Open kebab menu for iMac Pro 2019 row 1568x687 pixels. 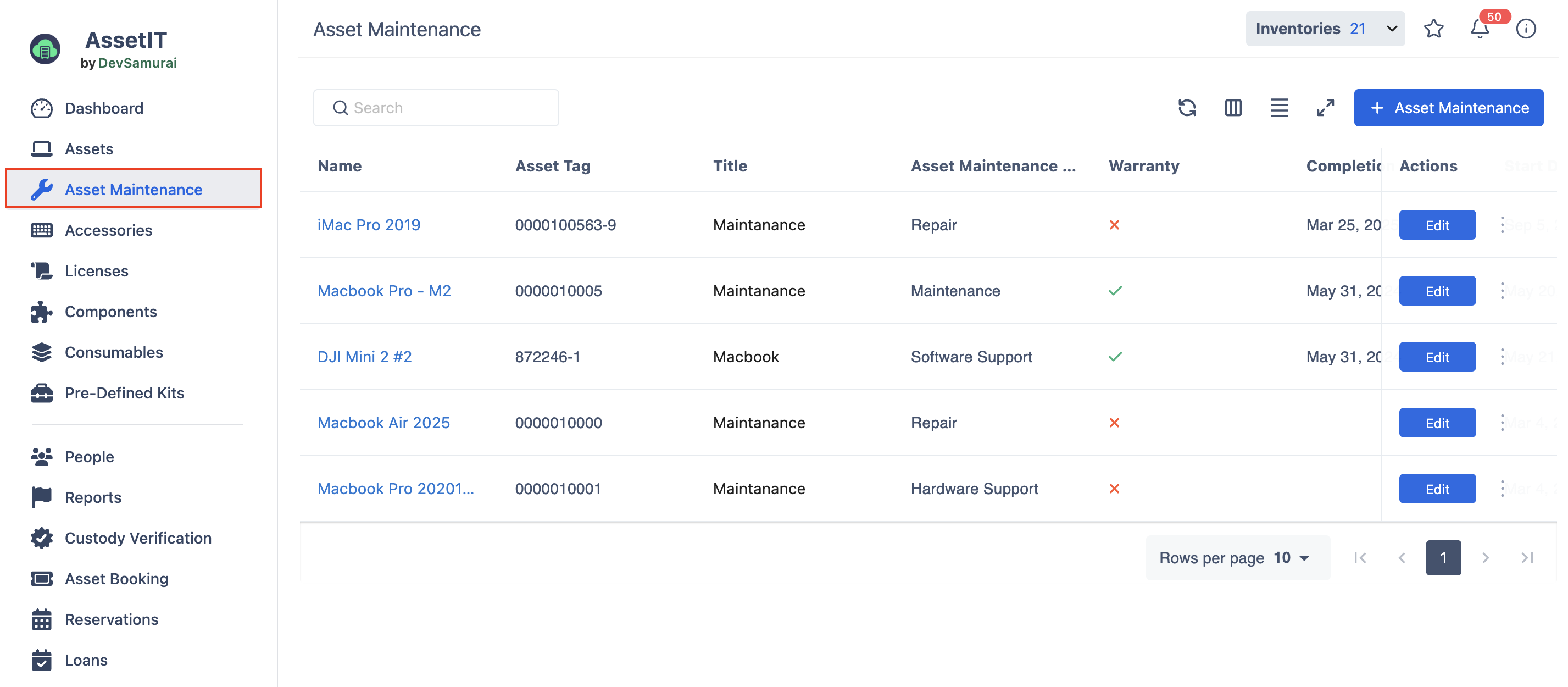tap(1502, 225)
